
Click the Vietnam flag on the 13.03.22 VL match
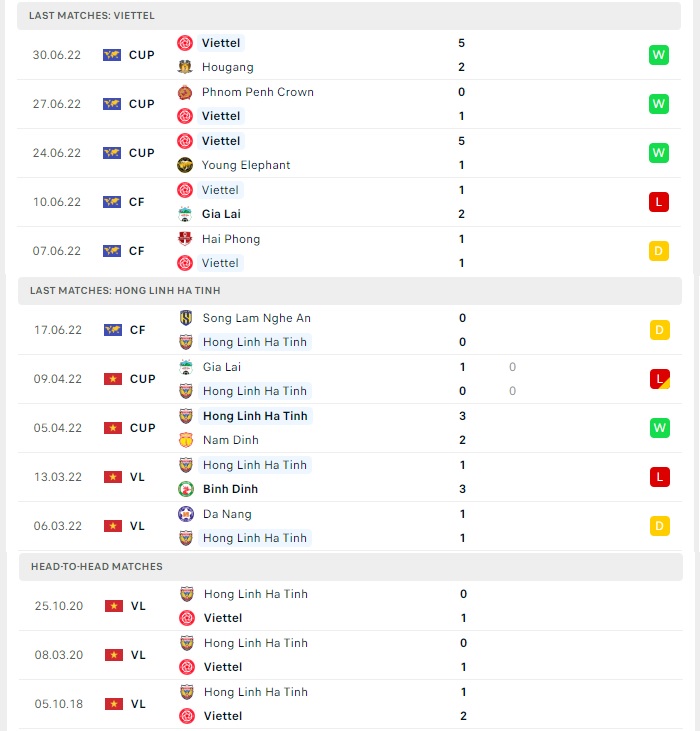[113, 477]
